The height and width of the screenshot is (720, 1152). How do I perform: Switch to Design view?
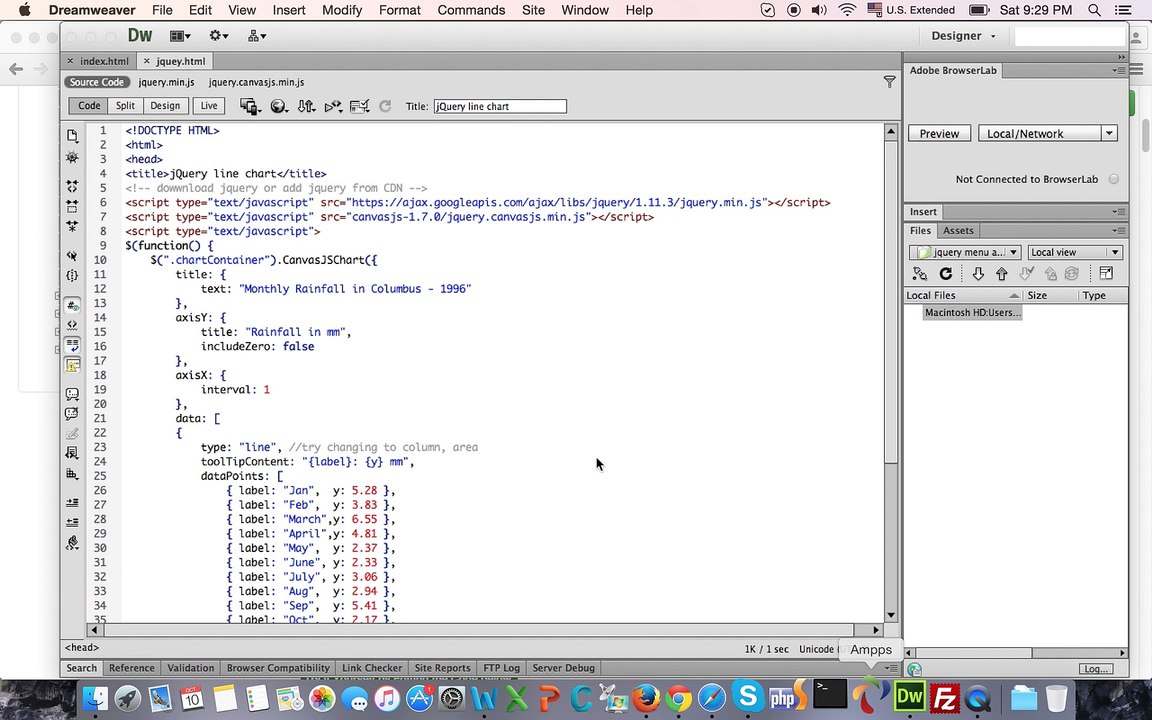pyautogui.click(x=165, y=106)
